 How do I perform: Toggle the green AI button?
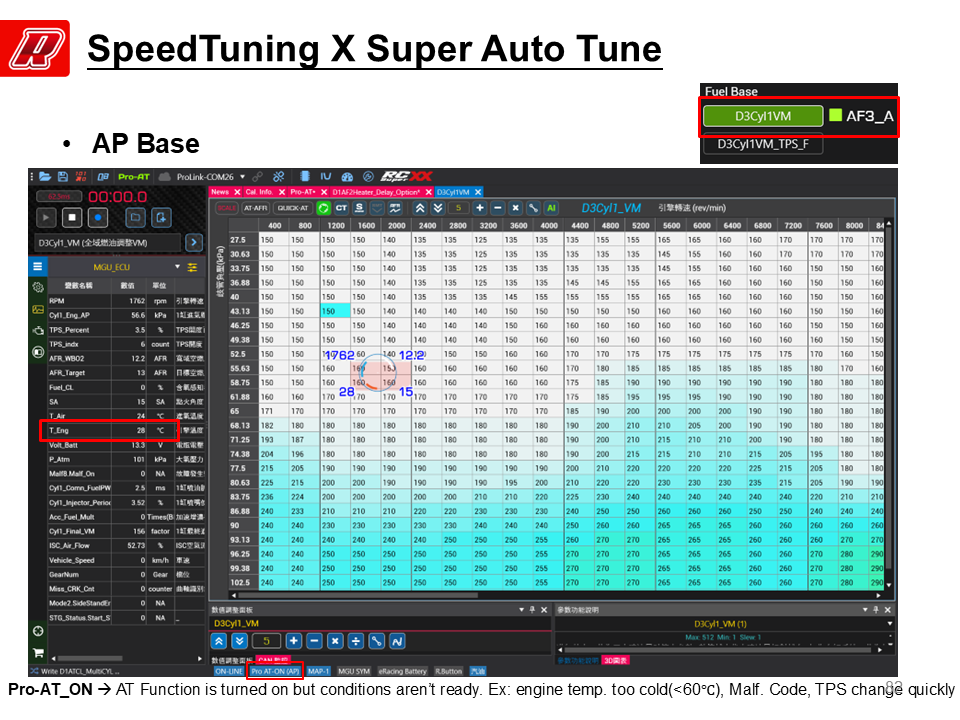(x=552, y=208)
